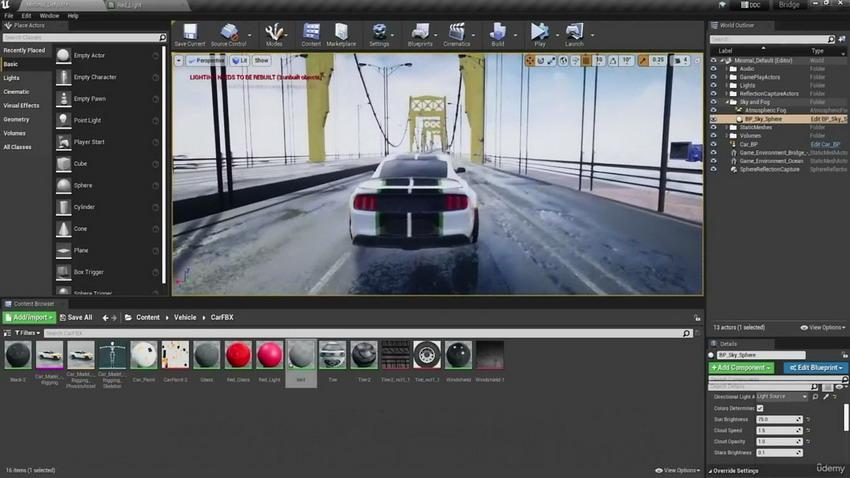This screenshot has width=850, height=478.
Task: Click the Save All button
Action: pos(76,318)
